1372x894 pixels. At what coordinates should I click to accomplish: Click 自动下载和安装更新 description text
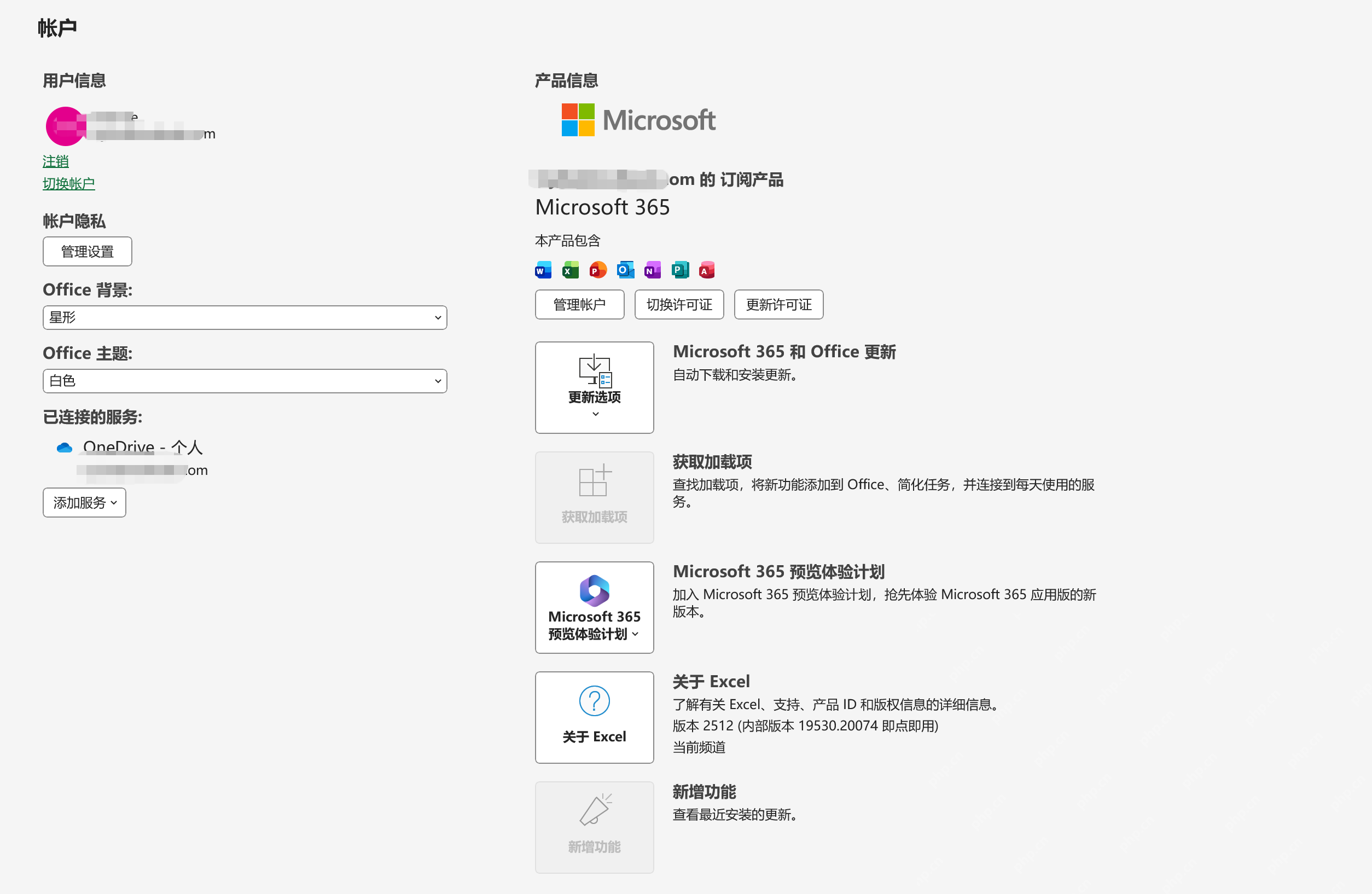(x=735, y=375)
